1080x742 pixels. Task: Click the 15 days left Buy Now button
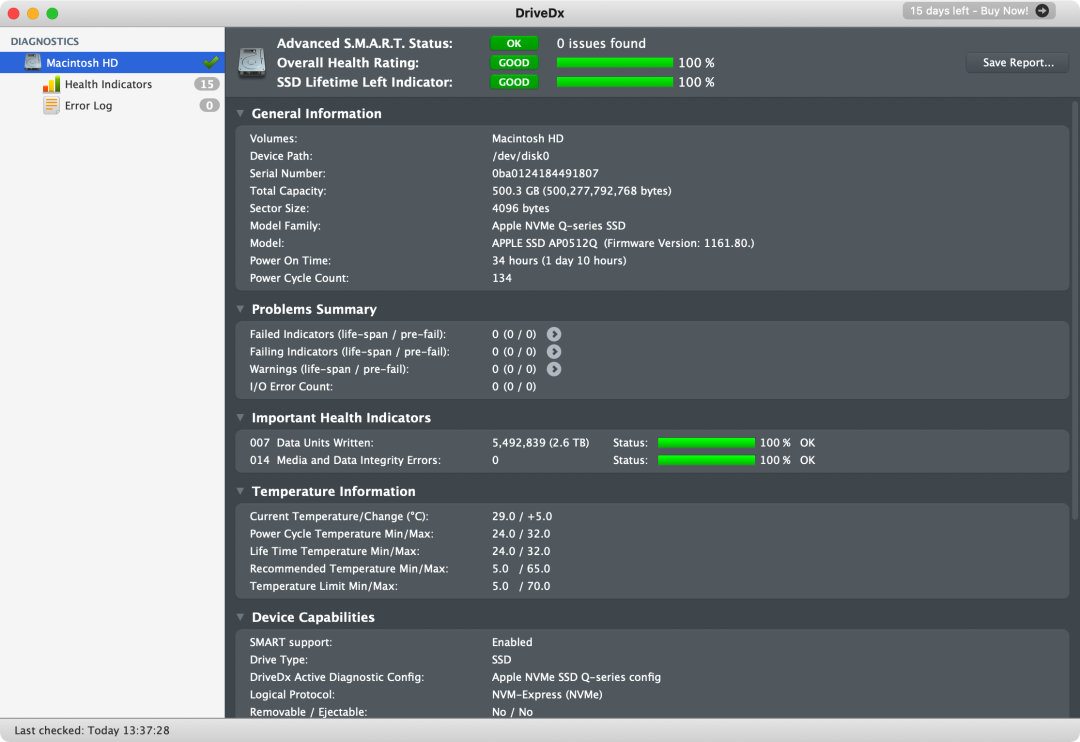click(x=979, y=10)
